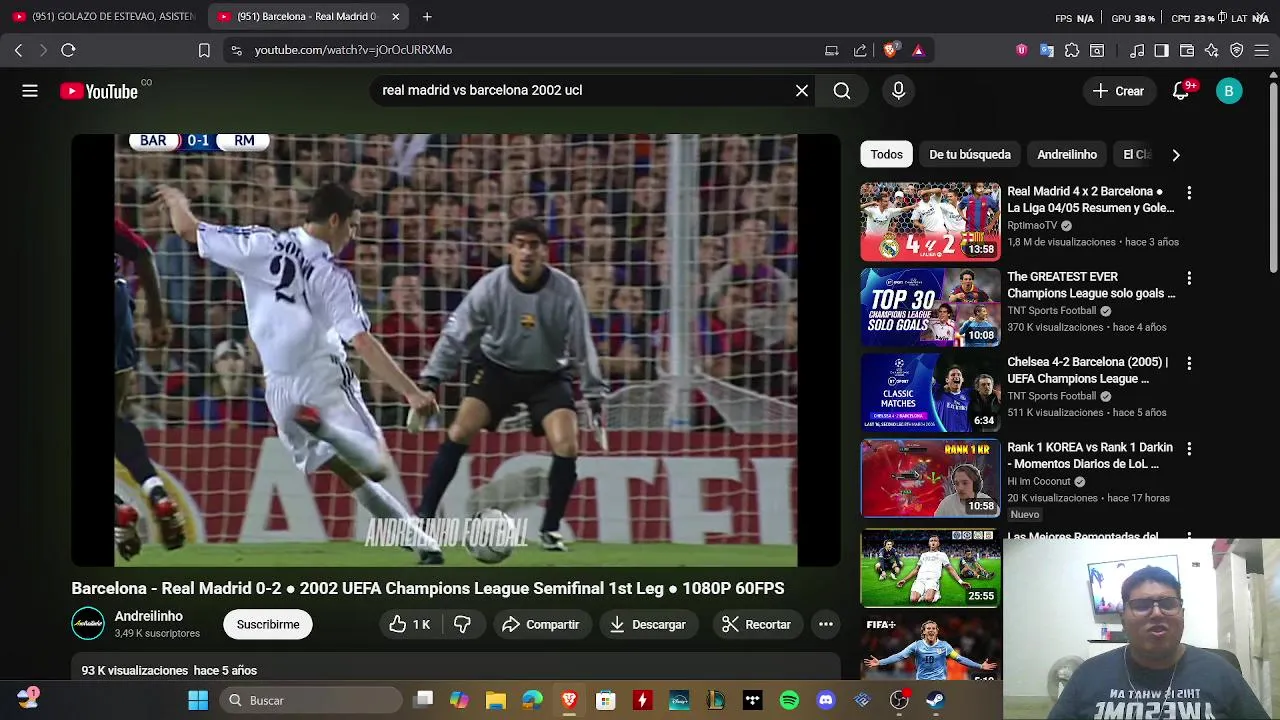Open the Andreilinho channel name link
The height and width of the screenshot is (720, 1280).
(149, 616)
